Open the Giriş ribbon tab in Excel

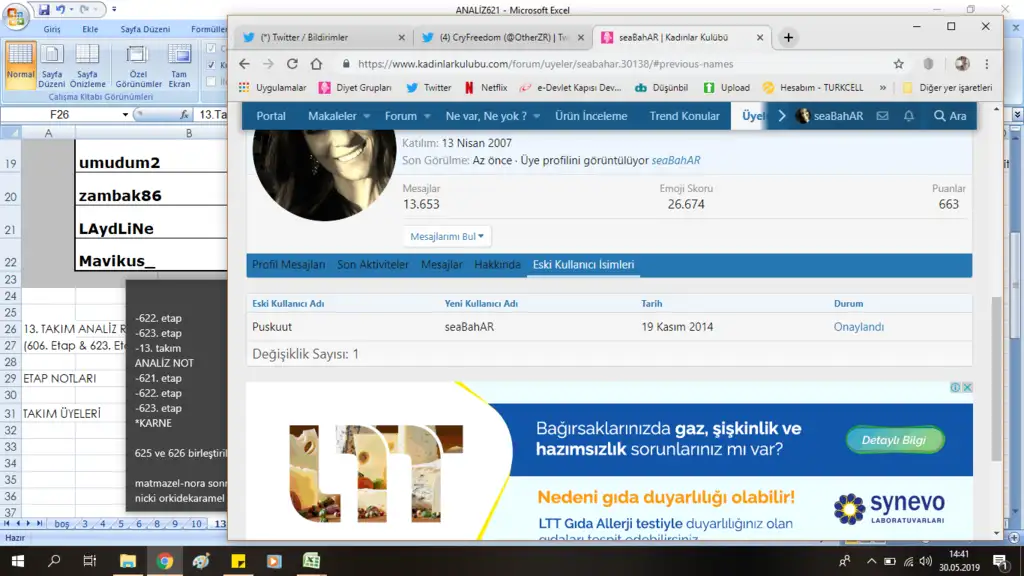coord(52,29)
